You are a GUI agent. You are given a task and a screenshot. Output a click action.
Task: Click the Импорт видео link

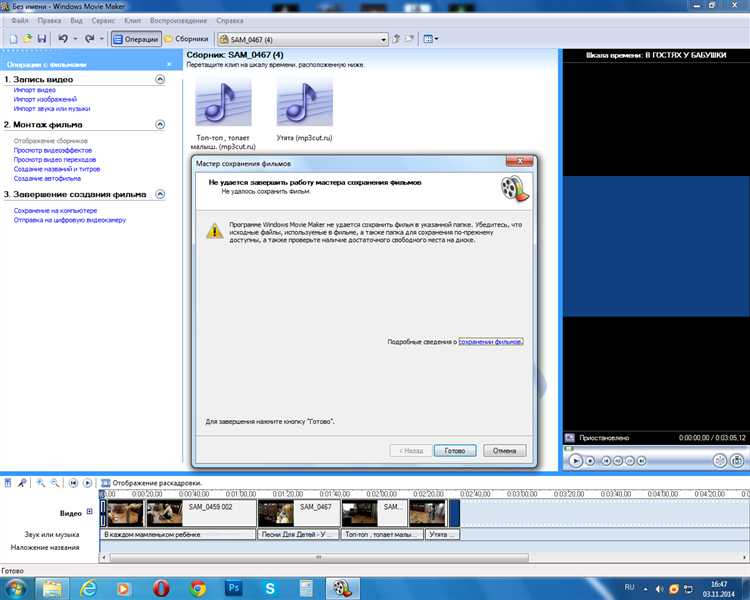tap(34, 90)
